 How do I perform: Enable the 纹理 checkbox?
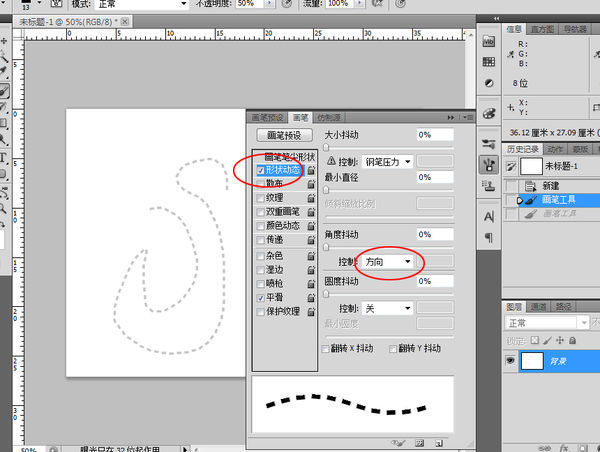coord(261,198)
